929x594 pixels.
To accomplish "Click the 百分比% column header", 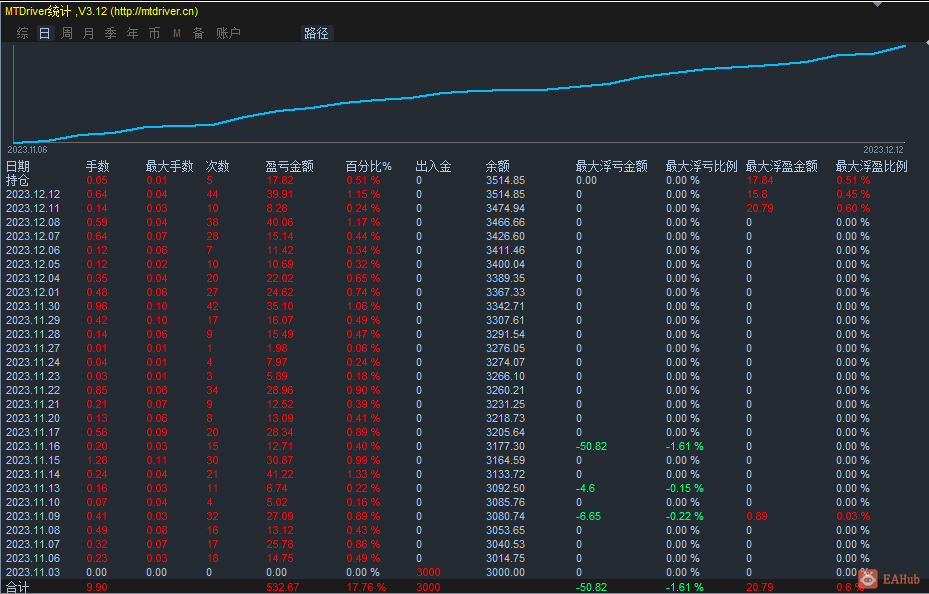I will point(369,166).
